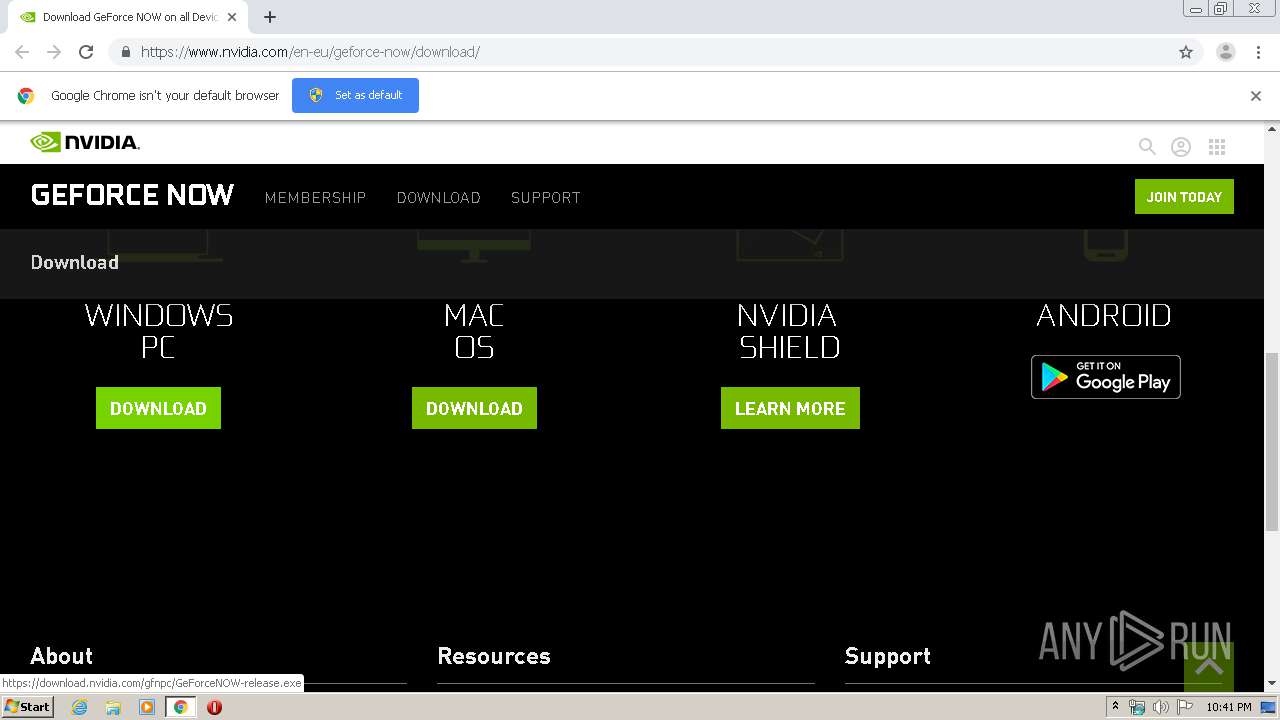The width and height of the screenshot is (1280, 720).
Task: Click the Support footer heading
Action: [887, 656]
